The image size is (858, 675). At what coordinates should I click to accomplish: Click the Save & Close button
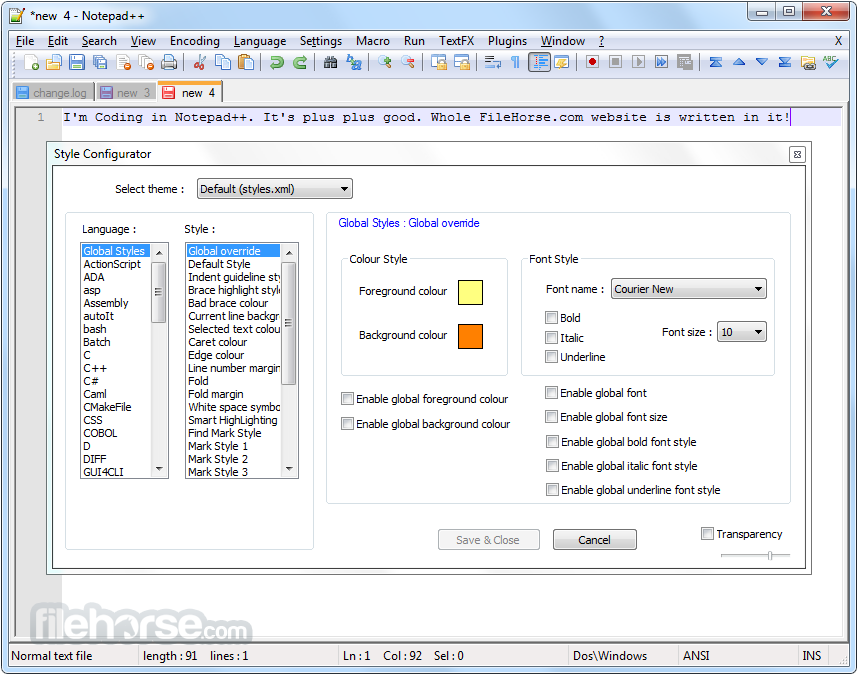pos(488,539)
